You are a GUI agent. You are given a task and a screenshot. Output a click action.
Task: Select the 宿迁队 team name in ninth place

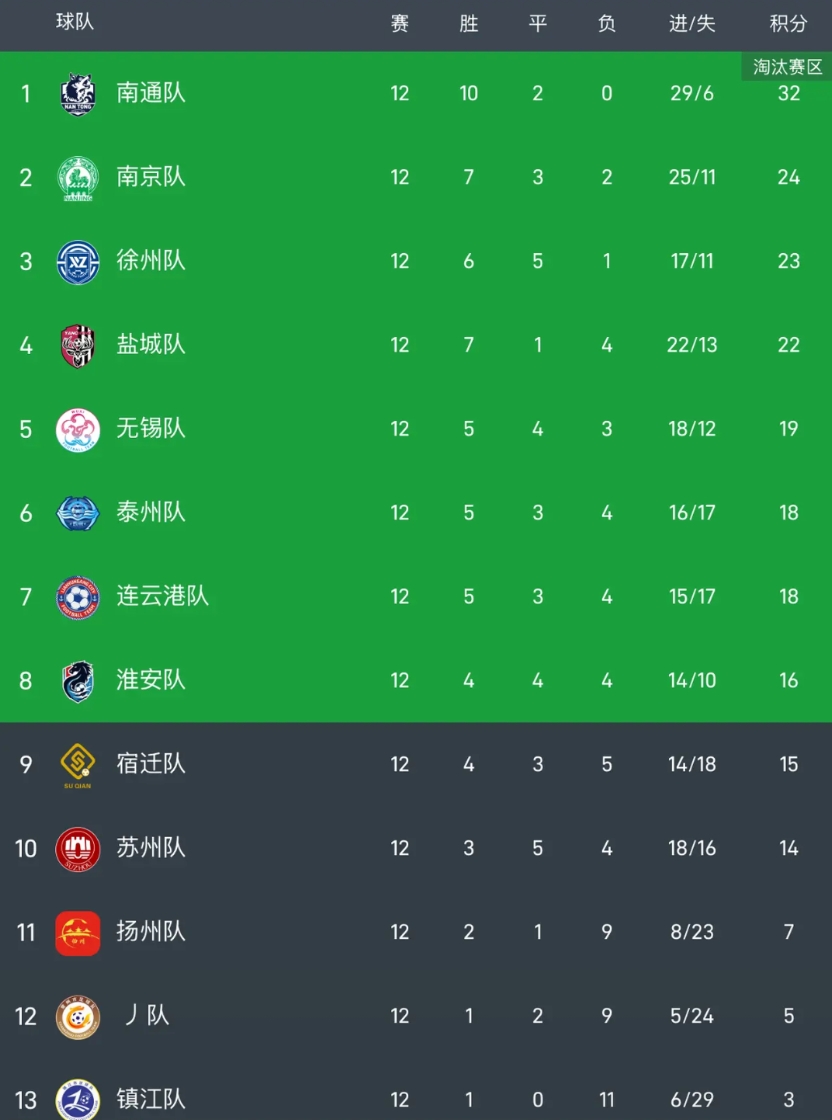click(x=151, y=764)
